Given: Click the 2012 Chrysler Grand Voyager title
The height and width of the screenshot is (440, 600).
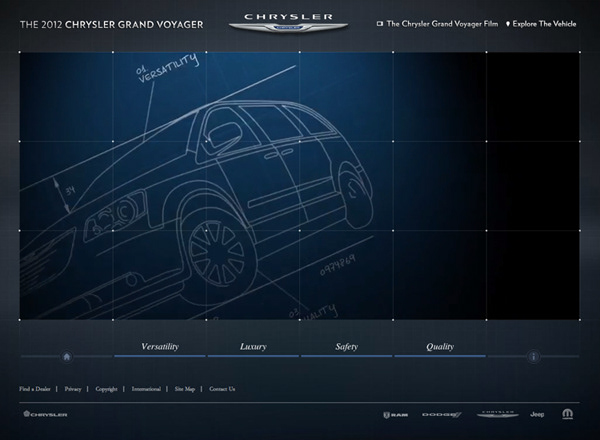Looking at the screenshot, I should (112, 25).
